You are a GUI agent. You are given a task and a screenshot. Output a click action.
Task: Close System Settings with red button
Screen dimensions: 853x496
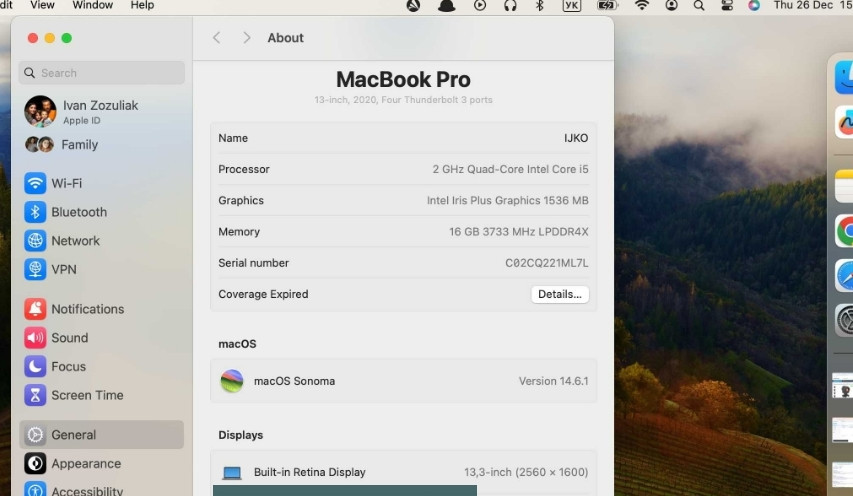[33, 38]
